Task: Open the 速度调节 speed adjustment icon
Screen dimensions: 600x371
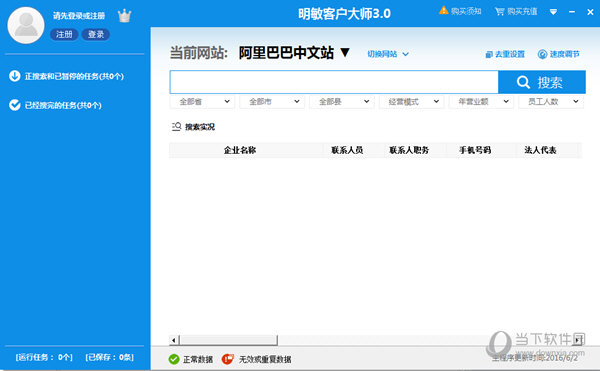Action: tap(542, 54)
